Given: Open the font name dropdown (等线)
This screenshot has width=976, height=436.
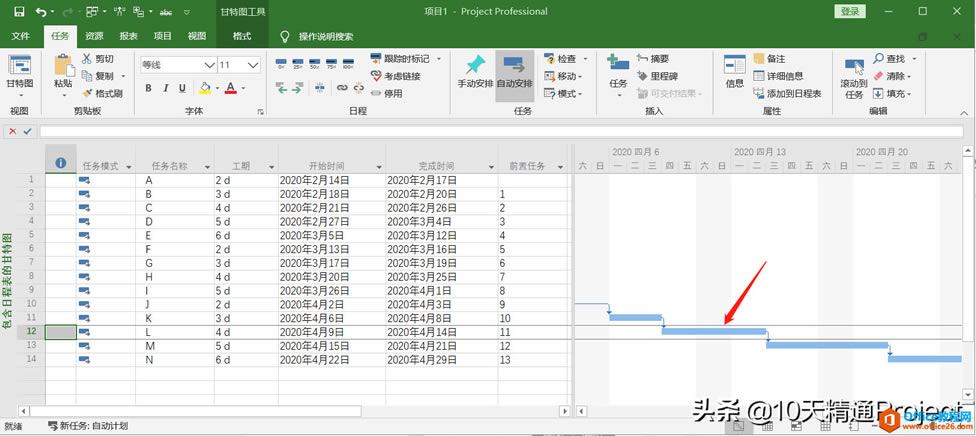Looking at the screenshot, I should 207,64.
